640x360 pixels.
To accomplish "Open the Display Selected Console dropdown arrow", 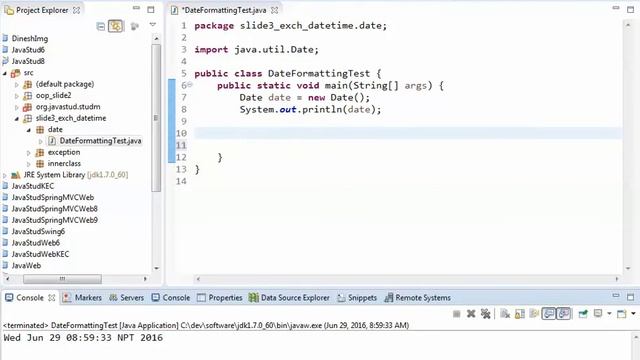I will [x=609, y=314].
